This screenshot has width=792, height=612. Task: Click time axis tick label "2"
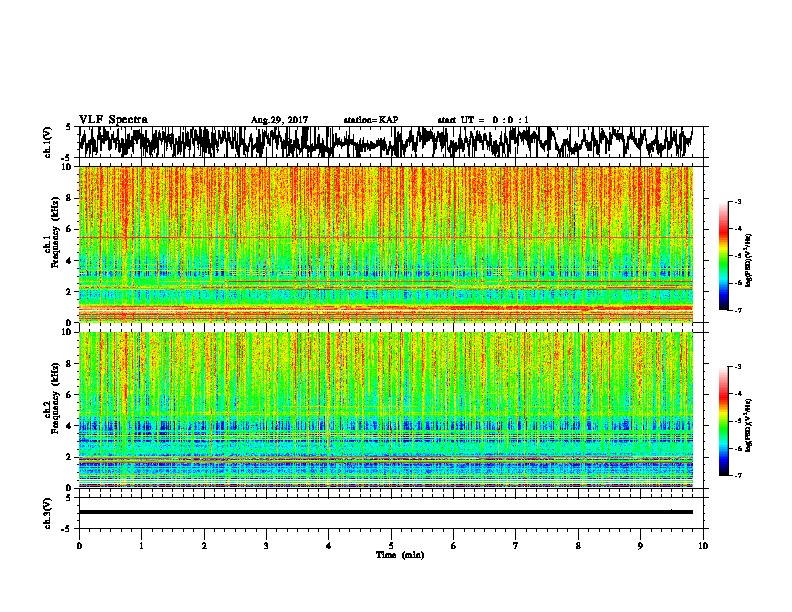pyautogui.click(x=204, y=546)
